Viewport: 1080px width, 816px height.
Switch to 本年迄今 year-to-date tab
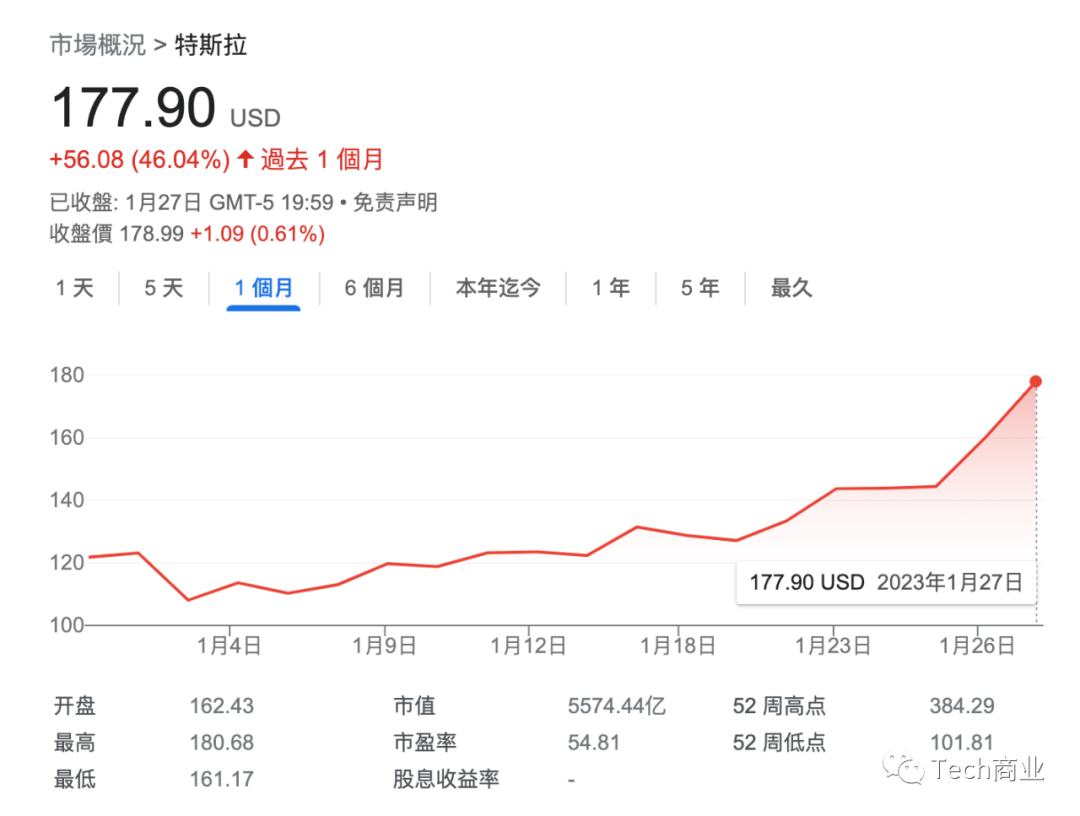(498, 288)
